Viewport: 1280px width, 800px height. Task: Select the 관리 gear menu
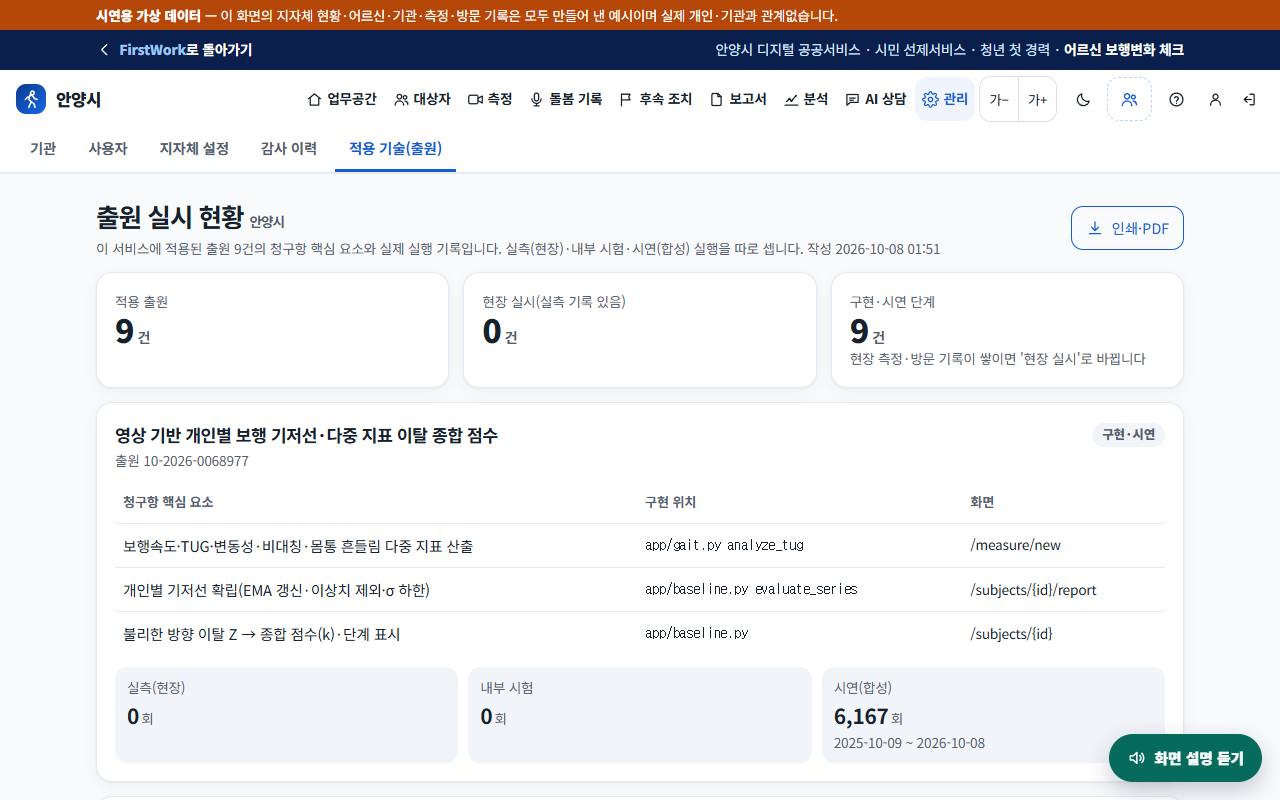(945, 99)
